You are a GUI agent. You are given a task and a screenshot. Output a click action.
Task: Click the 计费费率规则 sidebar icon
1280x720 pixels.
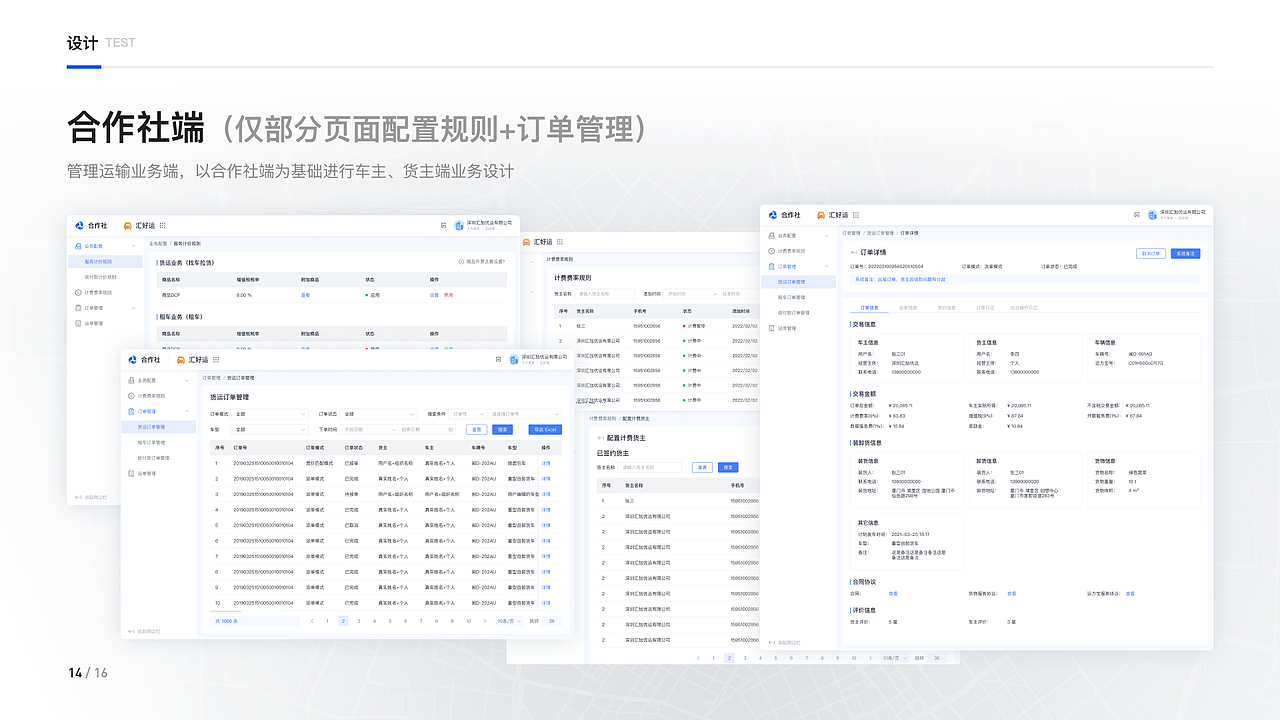coord(130,395)
